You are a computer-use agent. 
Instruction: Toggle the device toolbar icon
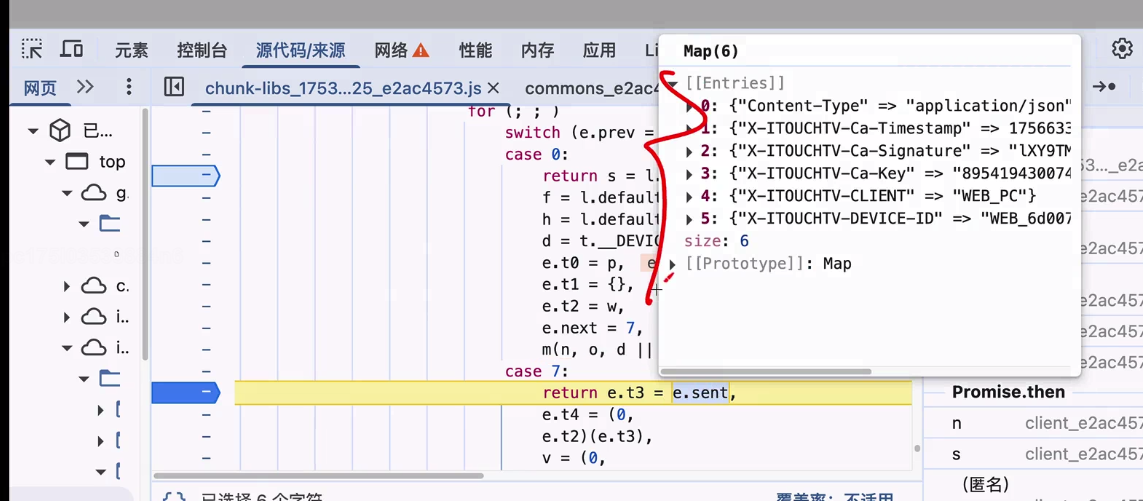click(71, 50)
